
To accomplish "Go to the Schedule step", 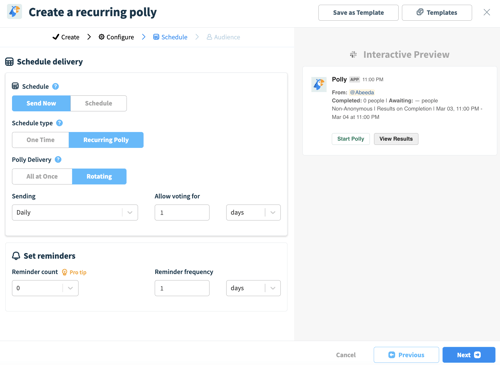I will pyautogui.click(x=170, y=37).
